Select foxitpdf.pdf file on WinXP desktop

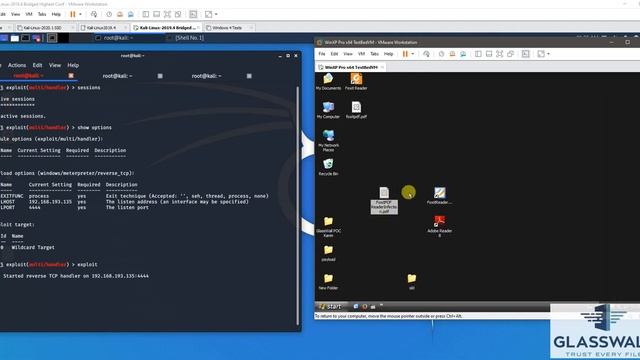356,110
